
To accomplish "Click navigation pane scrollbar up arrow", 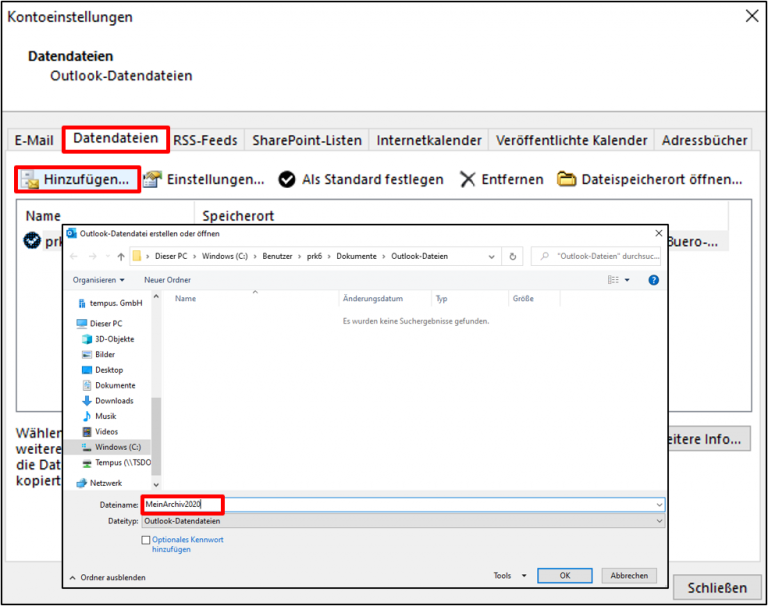I will tap(156, 296).
